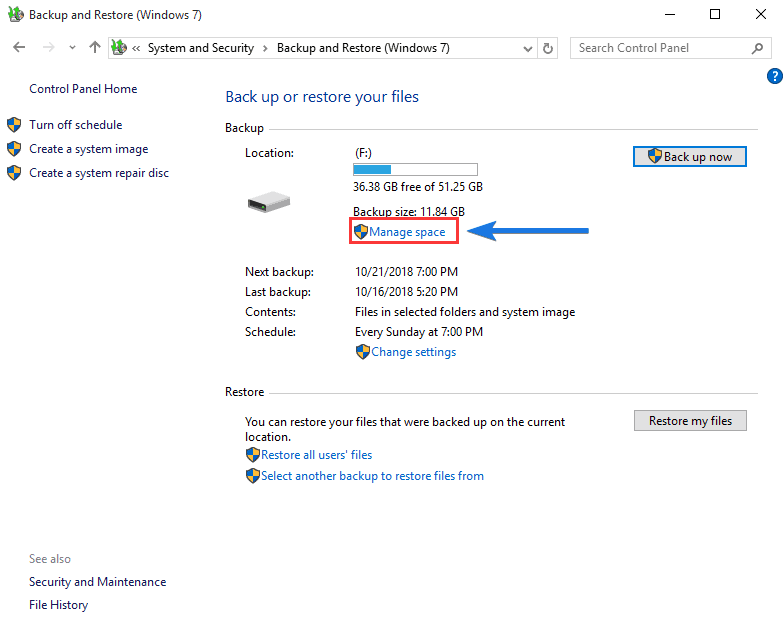Click the search magnifier icon
This screenshot has height=631, width=783.
coord(757,48)
